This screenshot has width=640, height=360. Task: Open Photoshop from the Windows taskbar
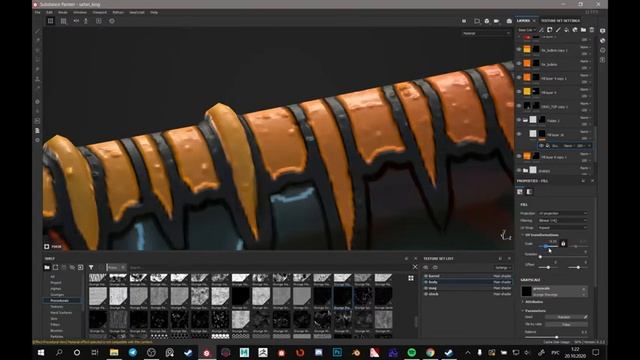[x=337, y=352]
